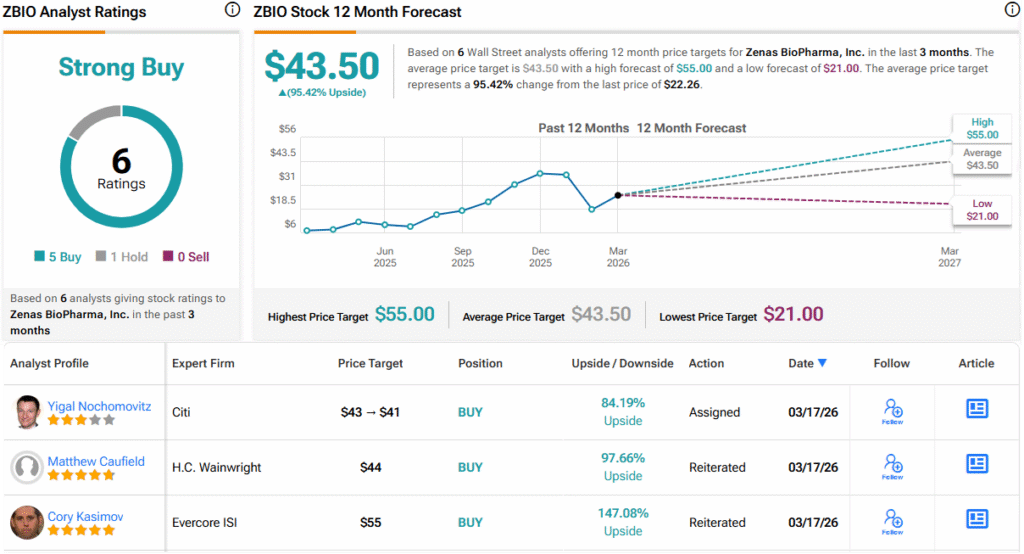The width and height of the screenshot is (1024, 554).
Task: Click the 1 Hold legend swatch
Action: pos(100,257)
